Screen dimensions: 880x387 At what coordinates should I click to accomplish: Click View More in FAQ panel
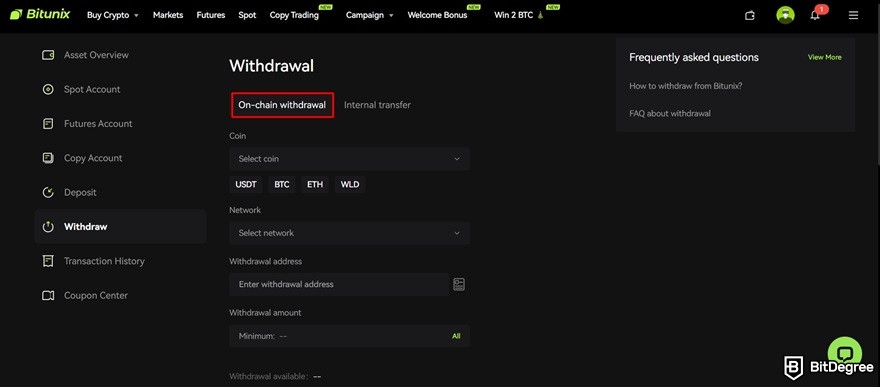click(x=824, y=57)
